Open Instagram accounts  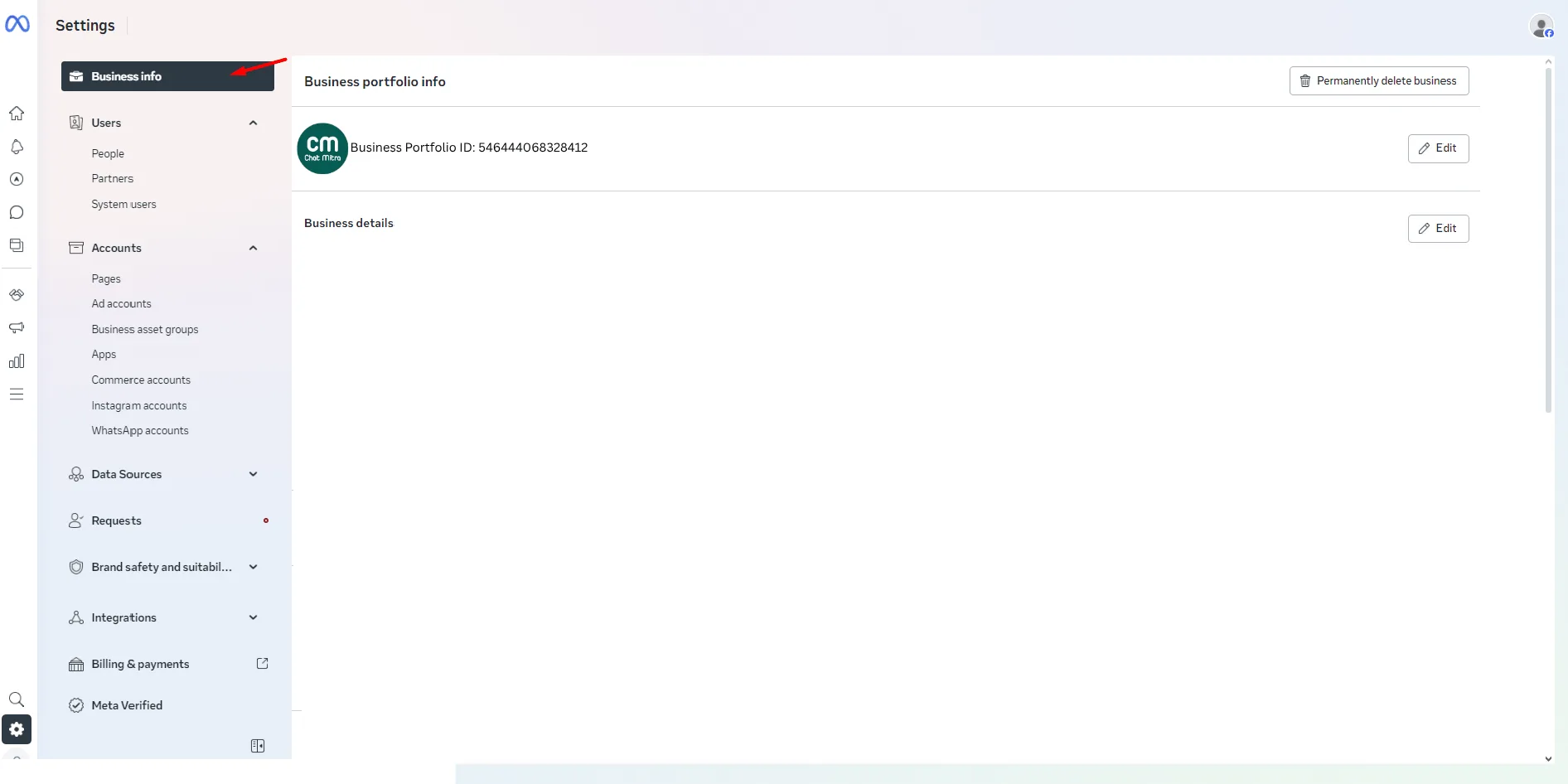[x=139, y=405]
